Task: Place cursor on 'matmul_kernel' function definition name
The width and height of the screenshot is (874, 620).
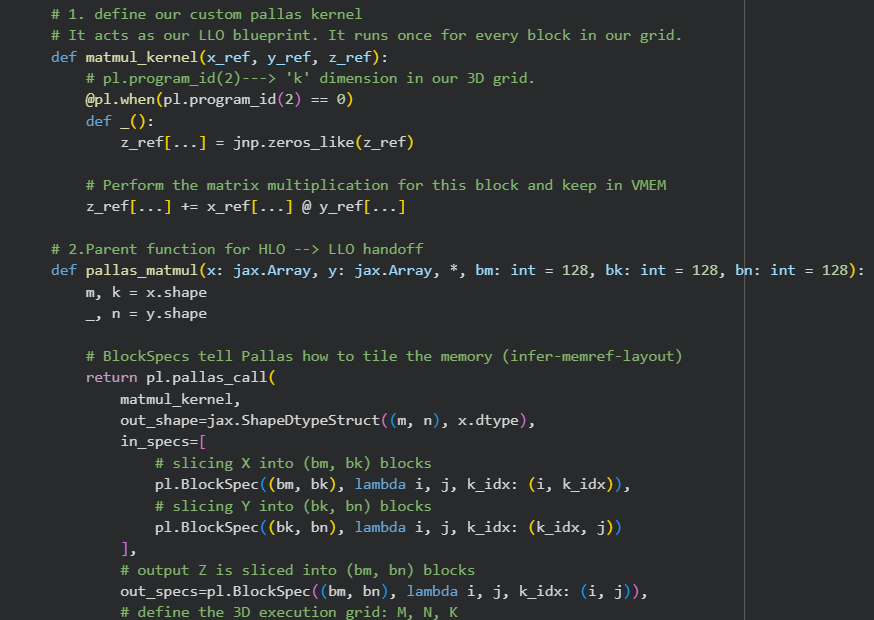Action: pos(142,57)
